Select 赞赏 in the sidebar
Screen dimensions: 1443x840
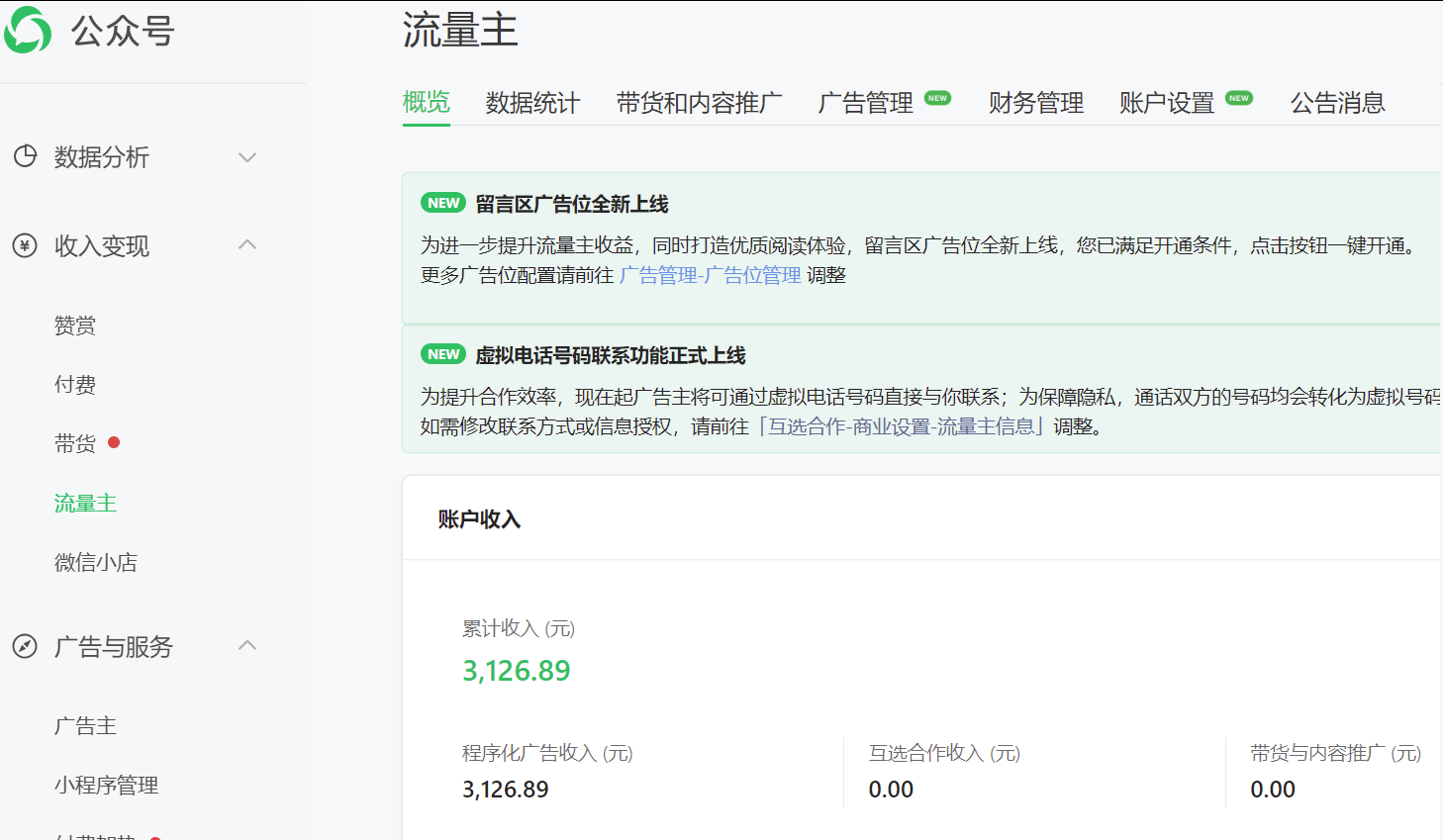tap(76, 325)
